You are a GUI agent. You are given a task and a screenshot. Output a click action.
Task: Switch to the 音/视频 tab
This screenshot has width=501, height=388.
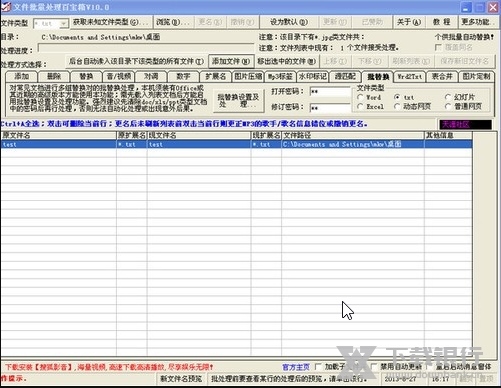[x=119, y=76]
